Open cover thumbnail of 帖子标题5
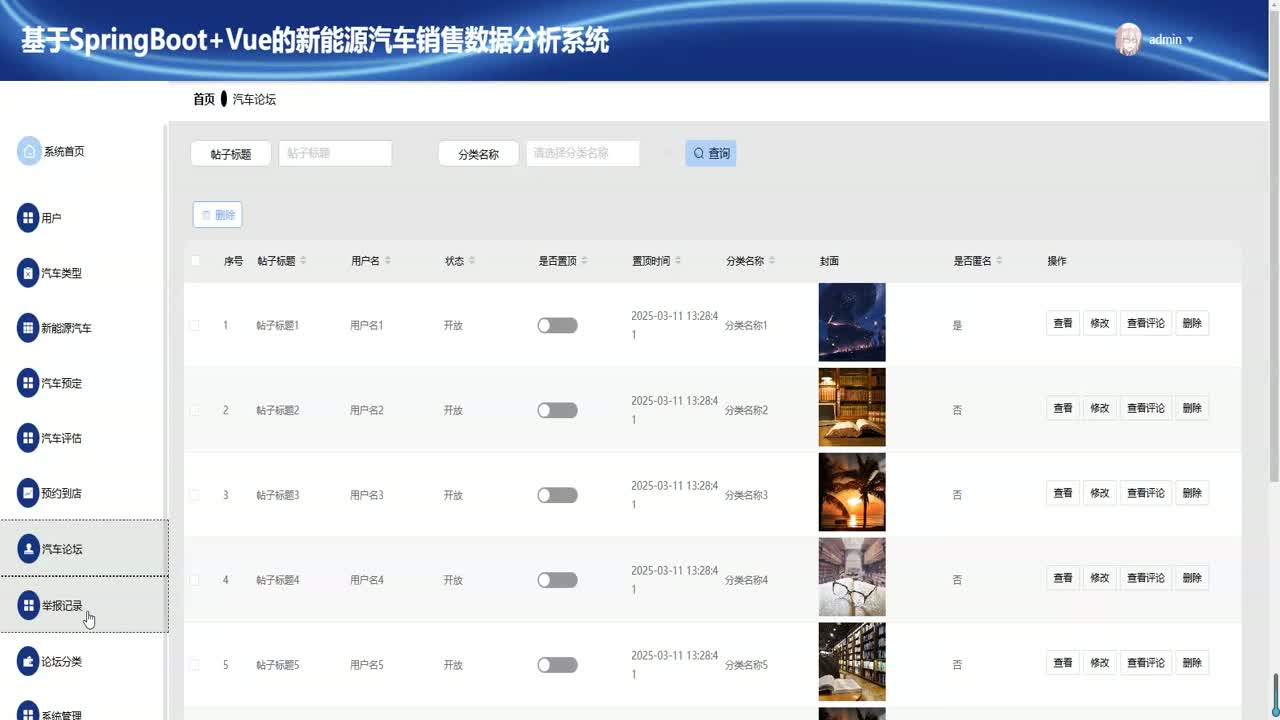The image size is (1280, 720). pyautogui.click(x=852, y=662)
